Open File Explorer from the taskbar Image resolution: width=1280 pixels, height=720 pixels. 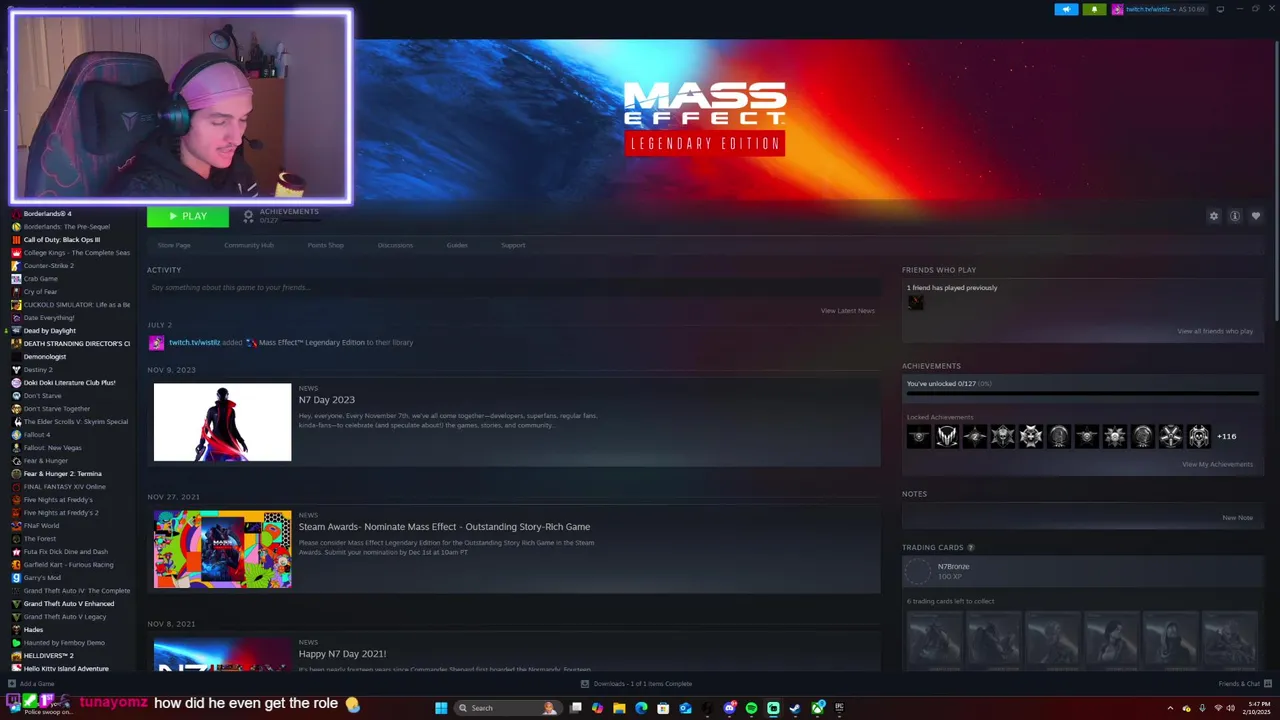(619, 708)
